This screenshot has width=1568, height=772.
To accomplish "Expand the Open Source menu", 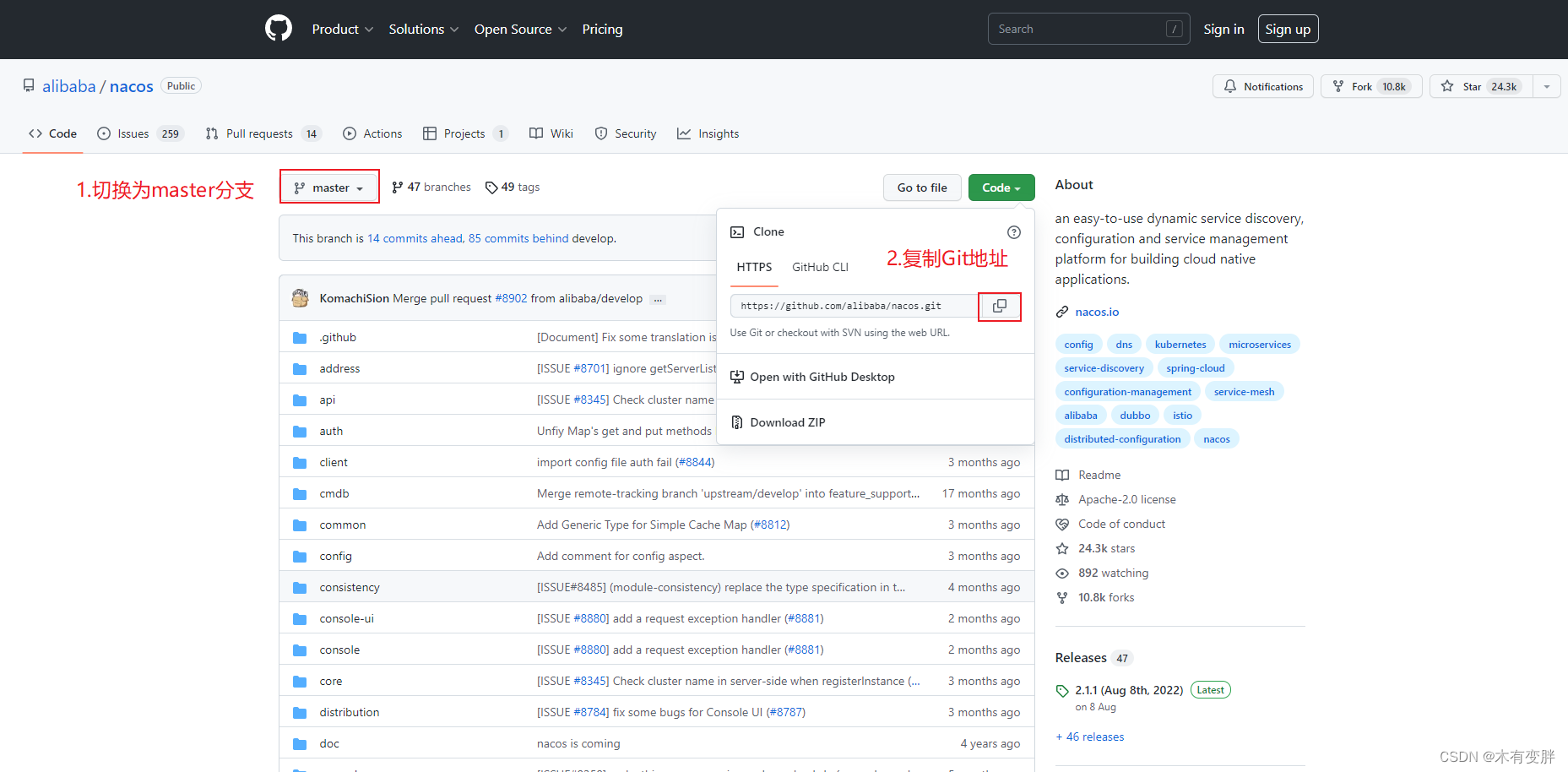I will (x=520, y=29).
